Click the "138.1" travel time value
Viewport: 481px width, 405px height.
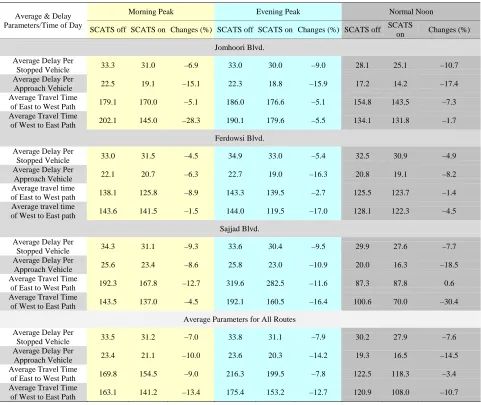point(108,193)
